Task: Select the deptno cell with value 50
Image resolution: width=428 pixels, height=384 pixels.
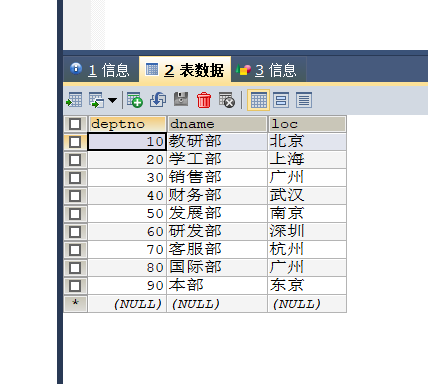Action: point(127,214)
